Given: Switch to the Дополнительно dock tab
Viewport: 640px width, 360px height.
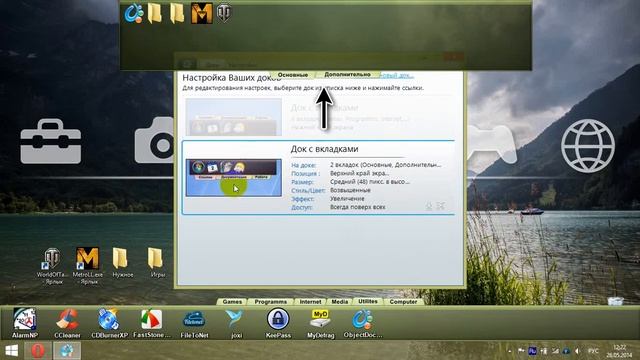Looking at the screenshot, I should click(347, 75).
